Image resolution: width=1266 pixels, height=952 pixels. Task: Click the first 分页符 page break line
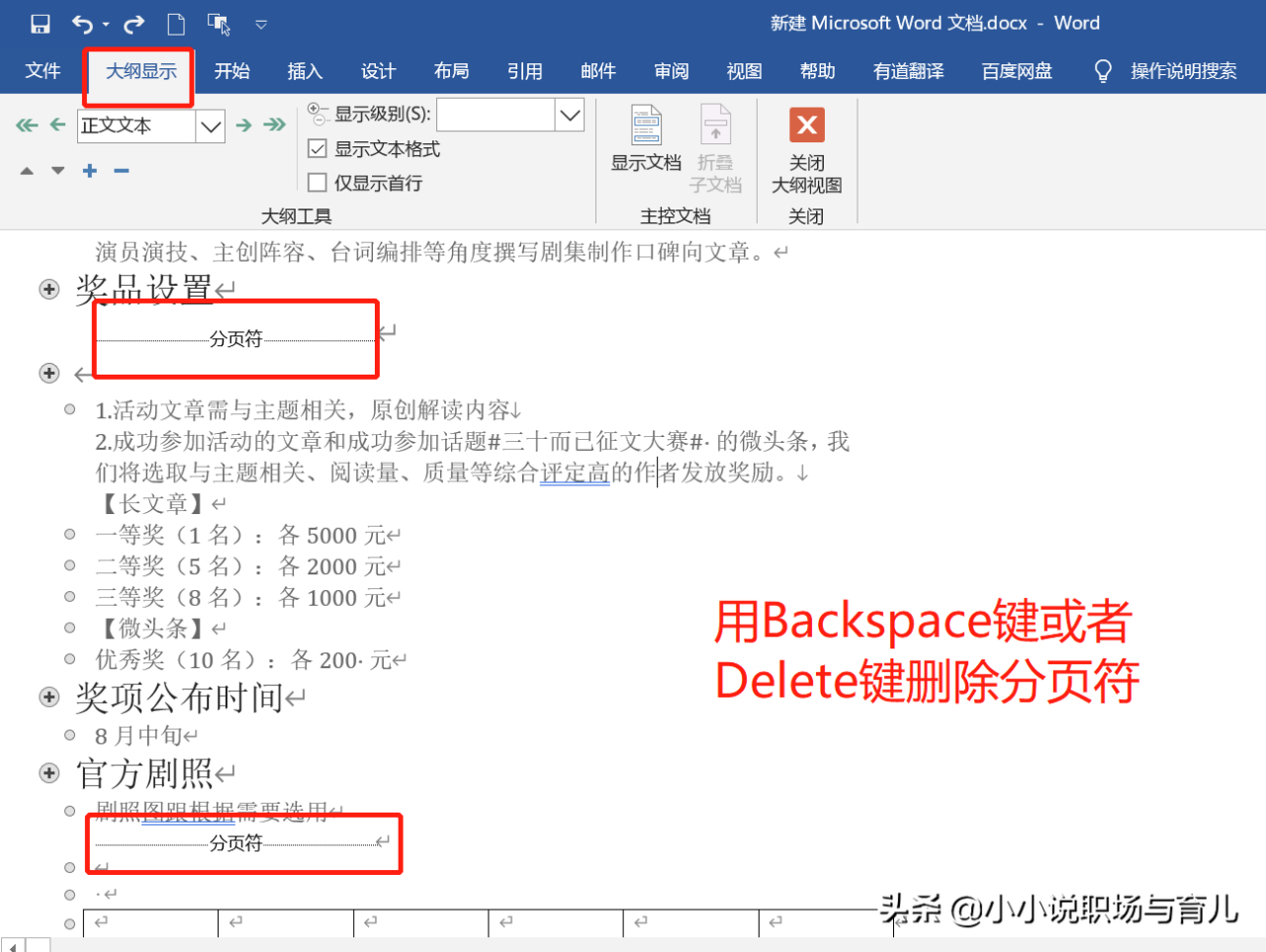tap(235, 339)
